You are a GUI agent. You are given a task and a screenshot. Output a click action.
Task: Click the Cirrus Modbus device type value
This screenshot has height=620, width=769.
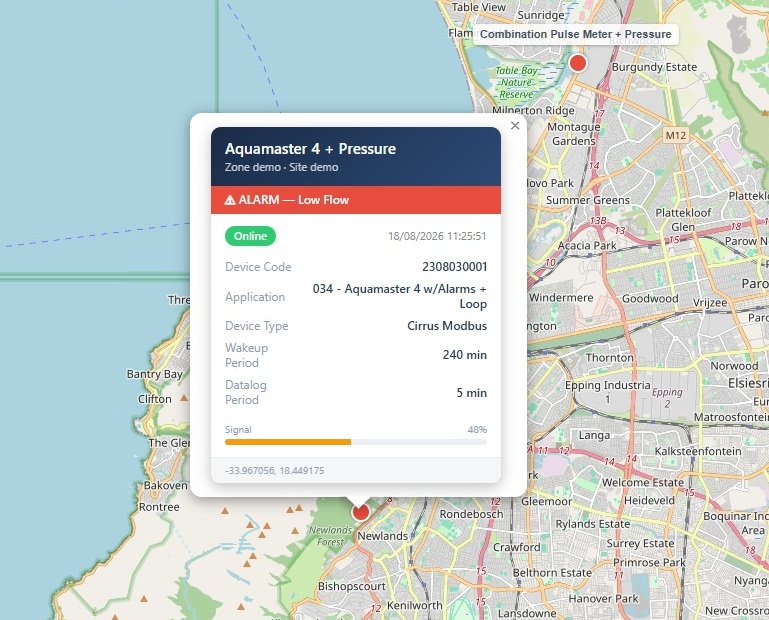[447, 326]
